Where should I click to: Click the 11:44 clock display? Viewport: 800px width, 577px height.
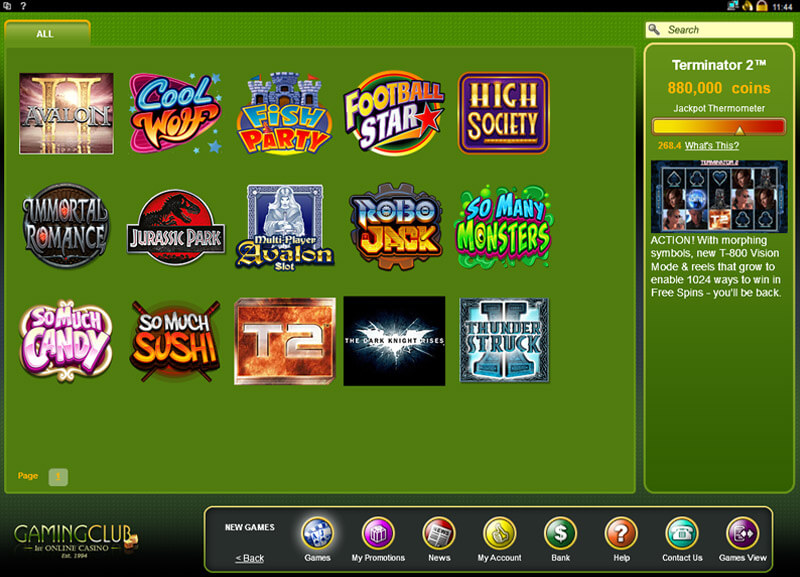[x=782, y=7]
